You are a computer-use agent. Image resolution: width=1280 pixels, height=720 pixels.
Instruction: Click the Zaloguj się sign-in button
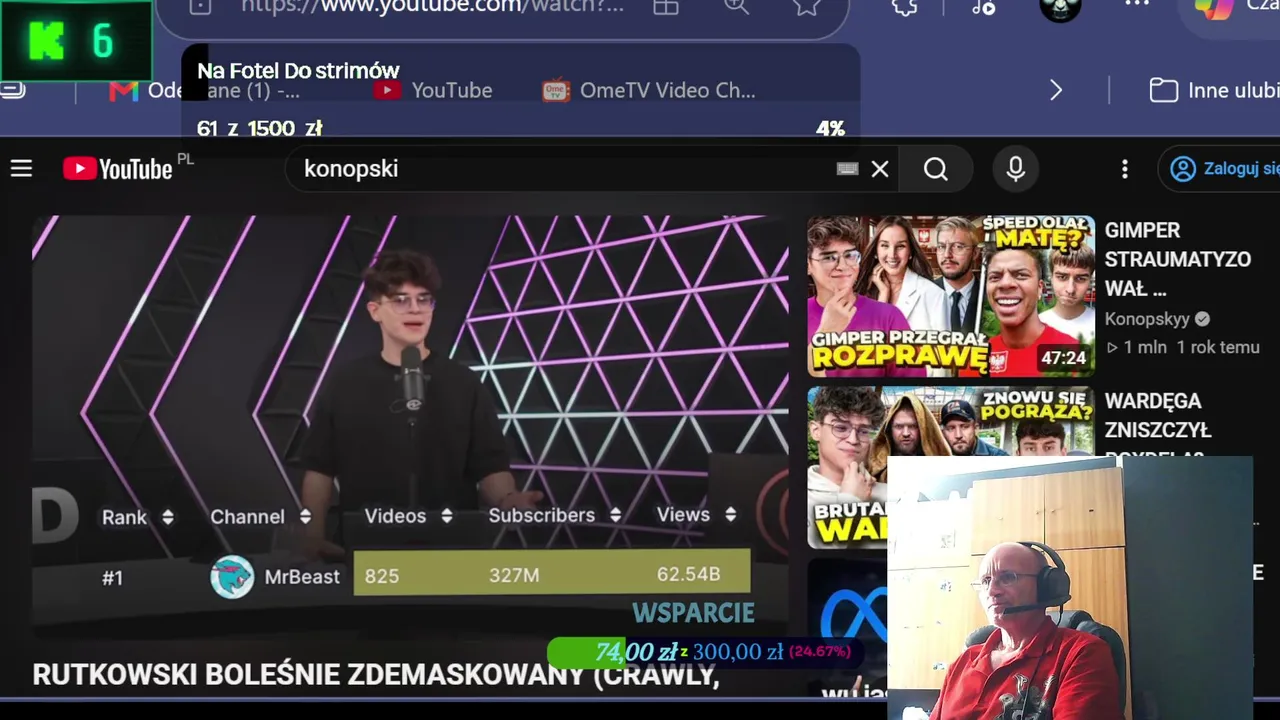tap(1222, 169)
